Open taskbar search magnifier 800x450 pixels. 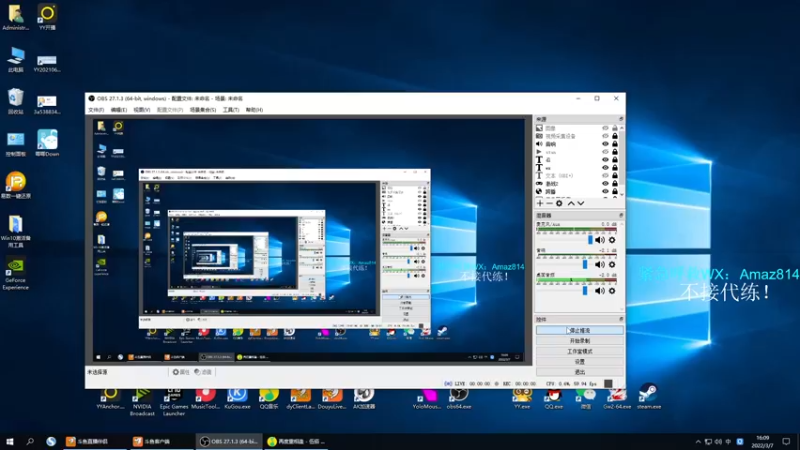[x=30, y=442]
